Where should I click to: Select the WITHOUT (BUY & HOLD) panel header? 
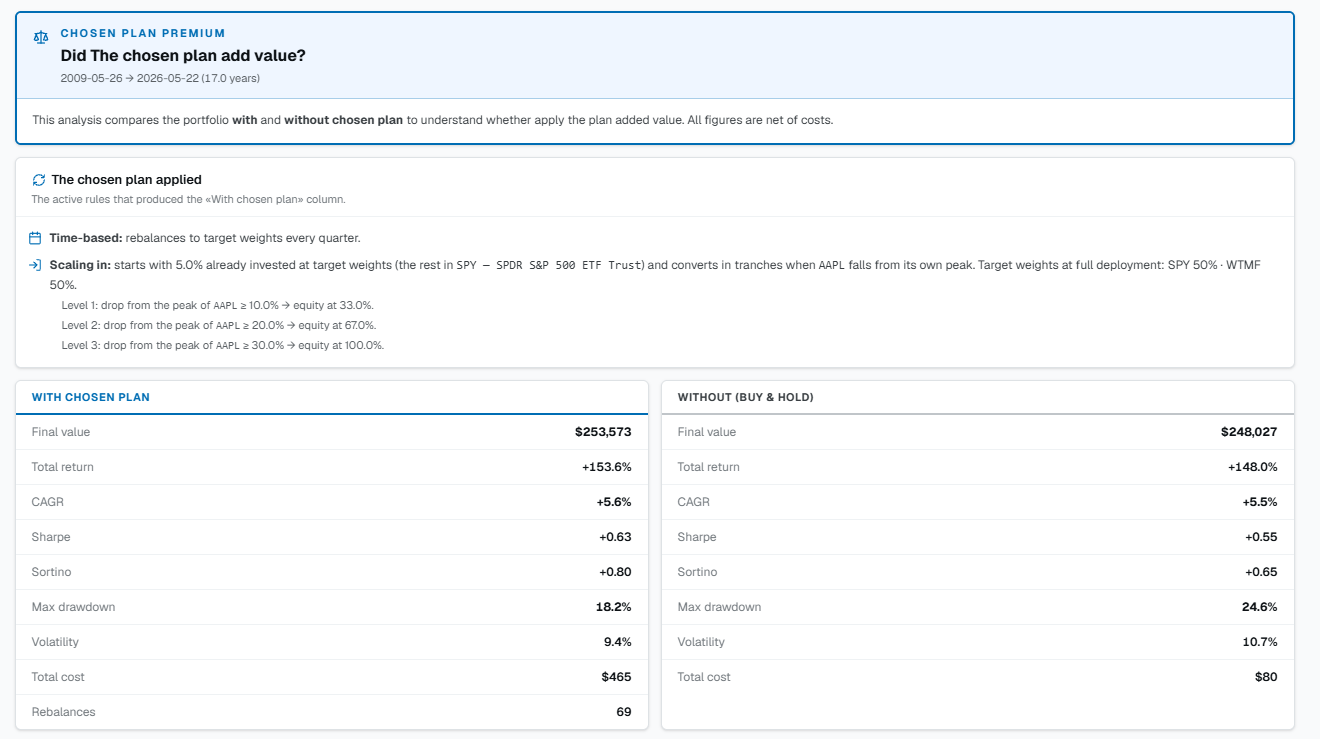point(977,397)
